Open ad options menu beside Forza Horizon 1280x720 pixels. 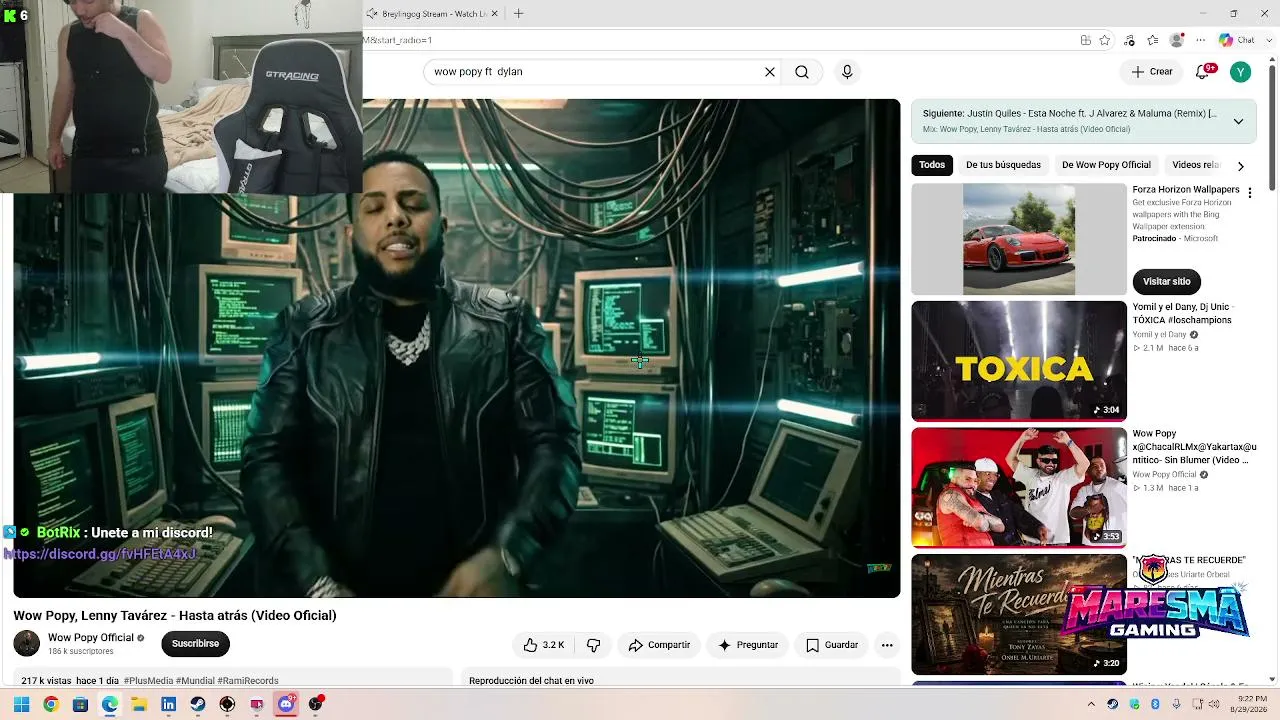[1250, 192]
